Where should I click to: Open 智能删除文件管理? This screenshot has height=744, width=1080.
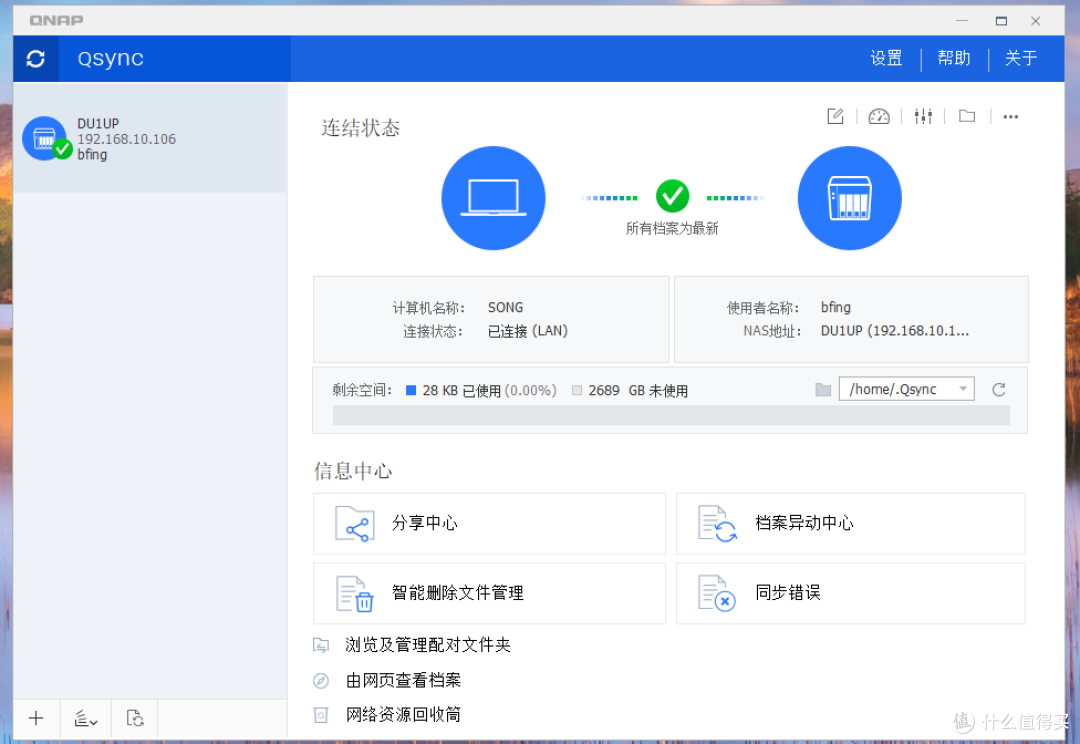[489, 593]
